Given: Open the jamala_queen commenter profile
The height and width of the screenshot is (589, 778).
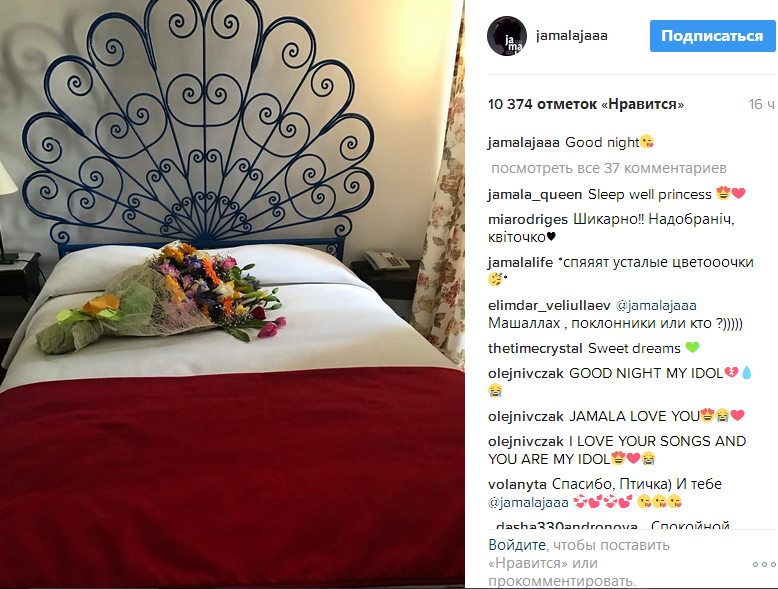Looking at the screenshot, I should point(535,195).
